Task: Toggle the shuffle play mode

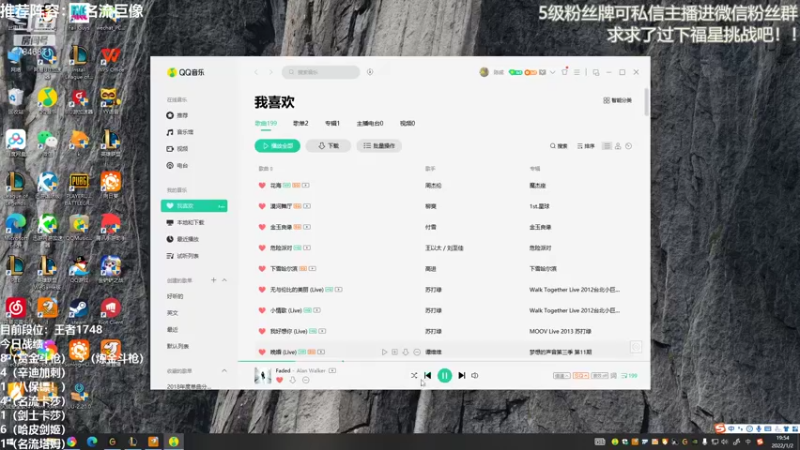Action: tap(414, 376)
